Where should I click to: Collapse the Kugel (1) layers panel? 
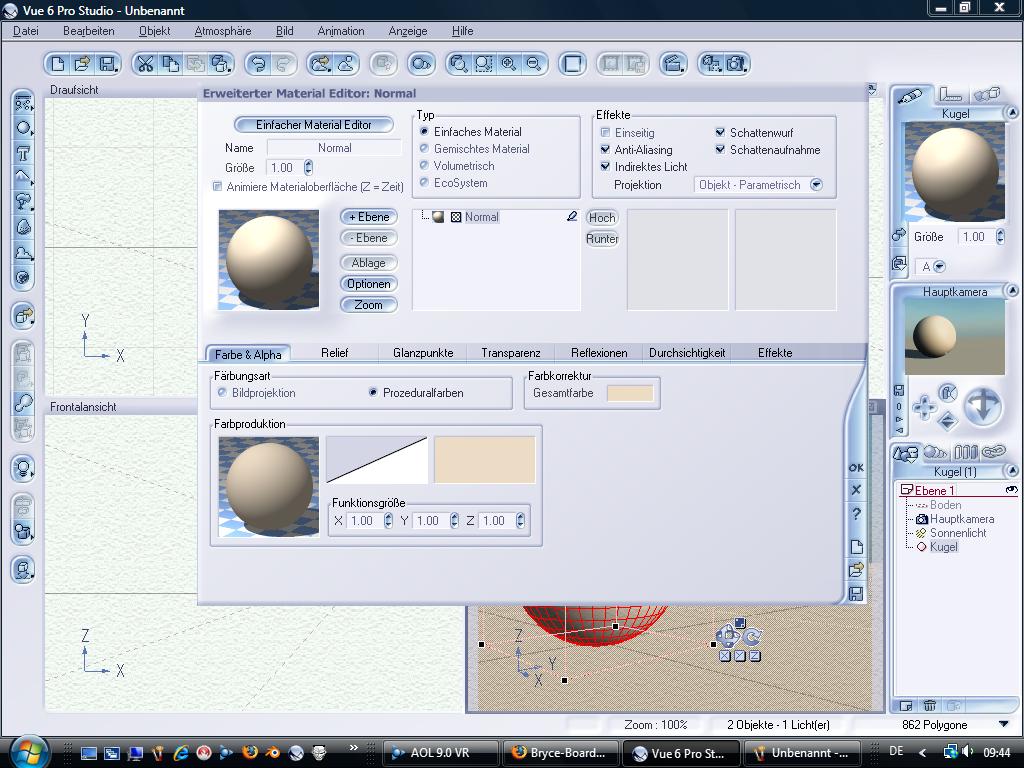pyautogui.click(x=1012, y=470)
